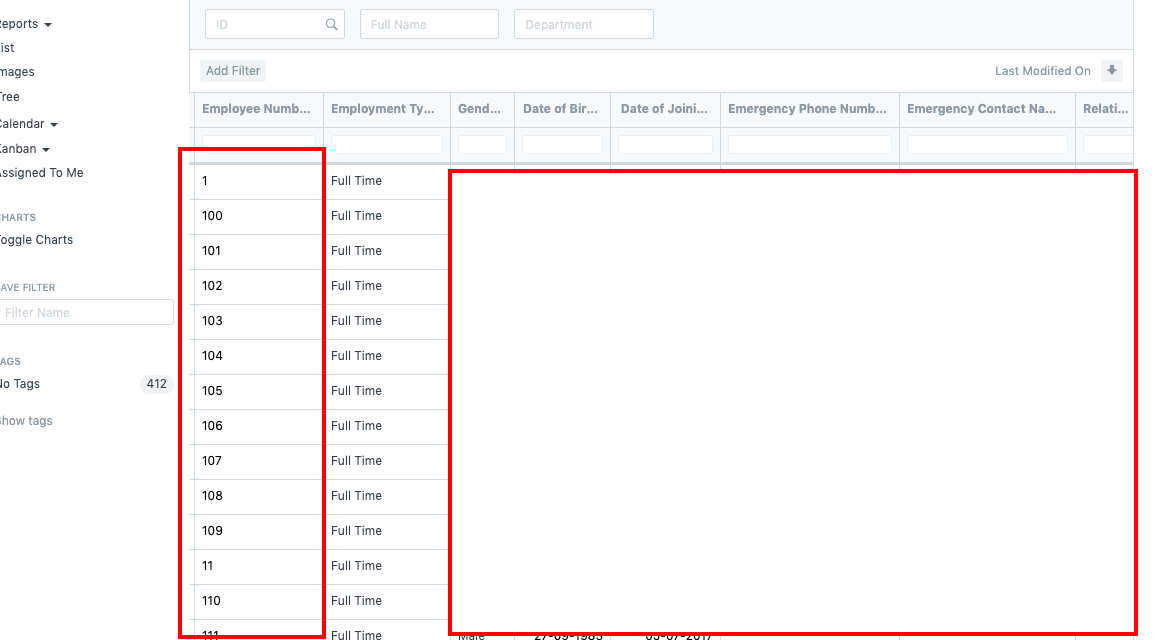Screen dimensions: 1170x640
Task: Click the Date of Joining column header
Action: (x=664, y=109)
